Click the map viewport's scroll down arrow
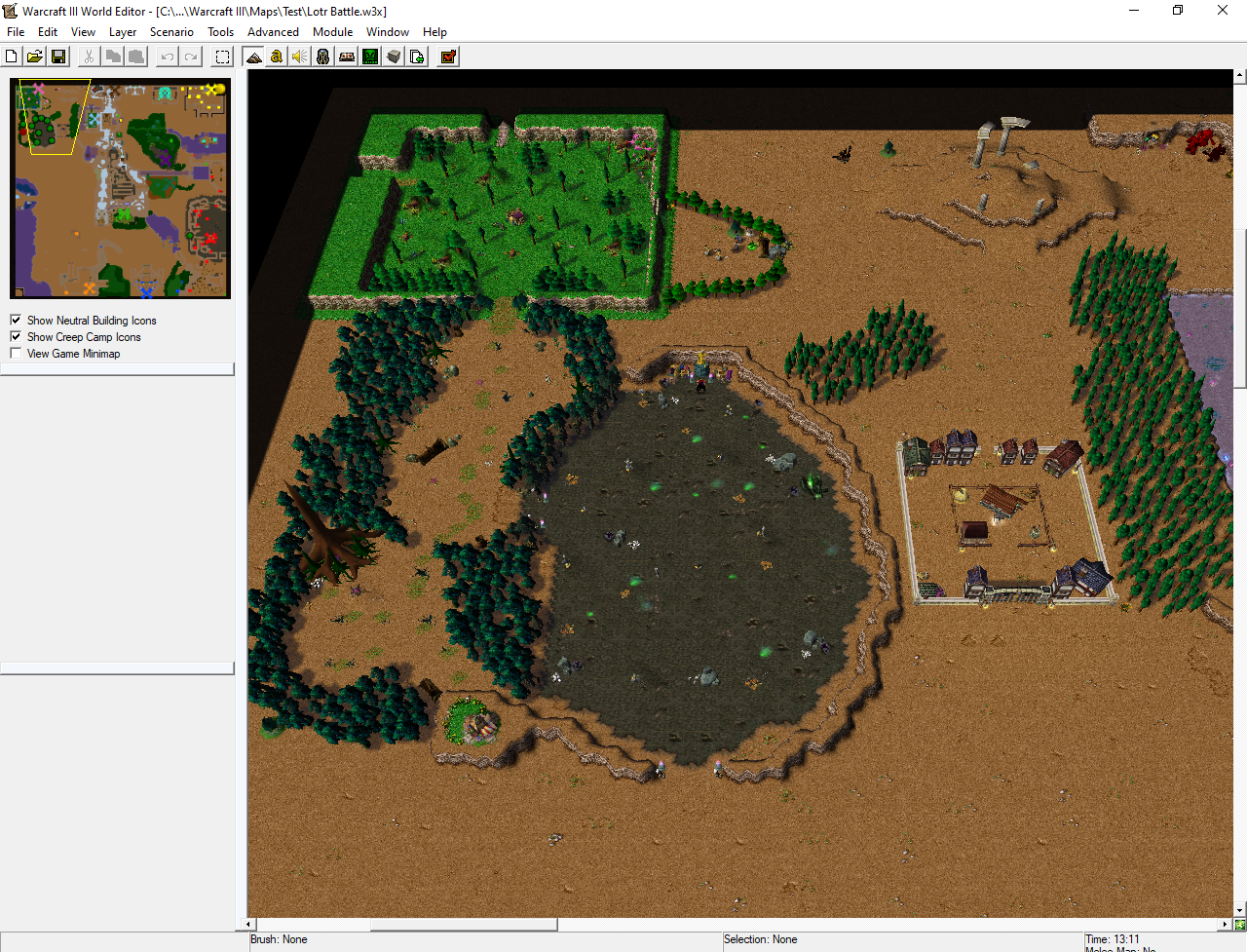The width and height of the screenshot is (1247, 952). pos(1240,911)
